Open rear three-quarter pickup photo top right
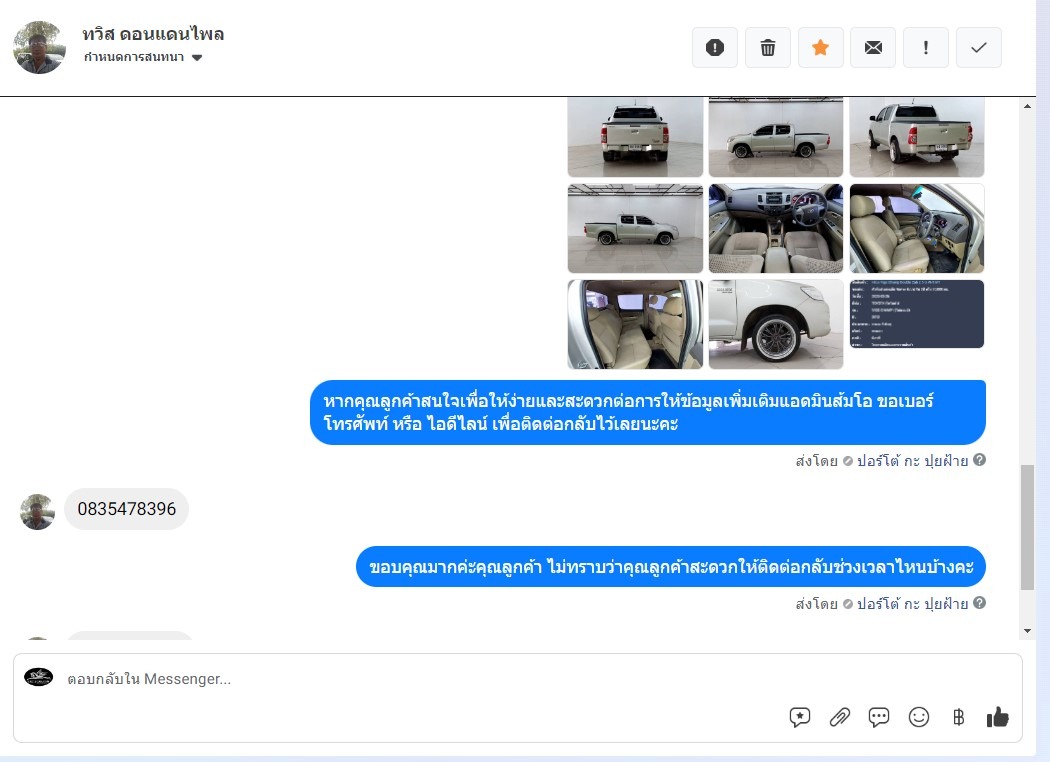1050x762 pixels. (917, 137)
